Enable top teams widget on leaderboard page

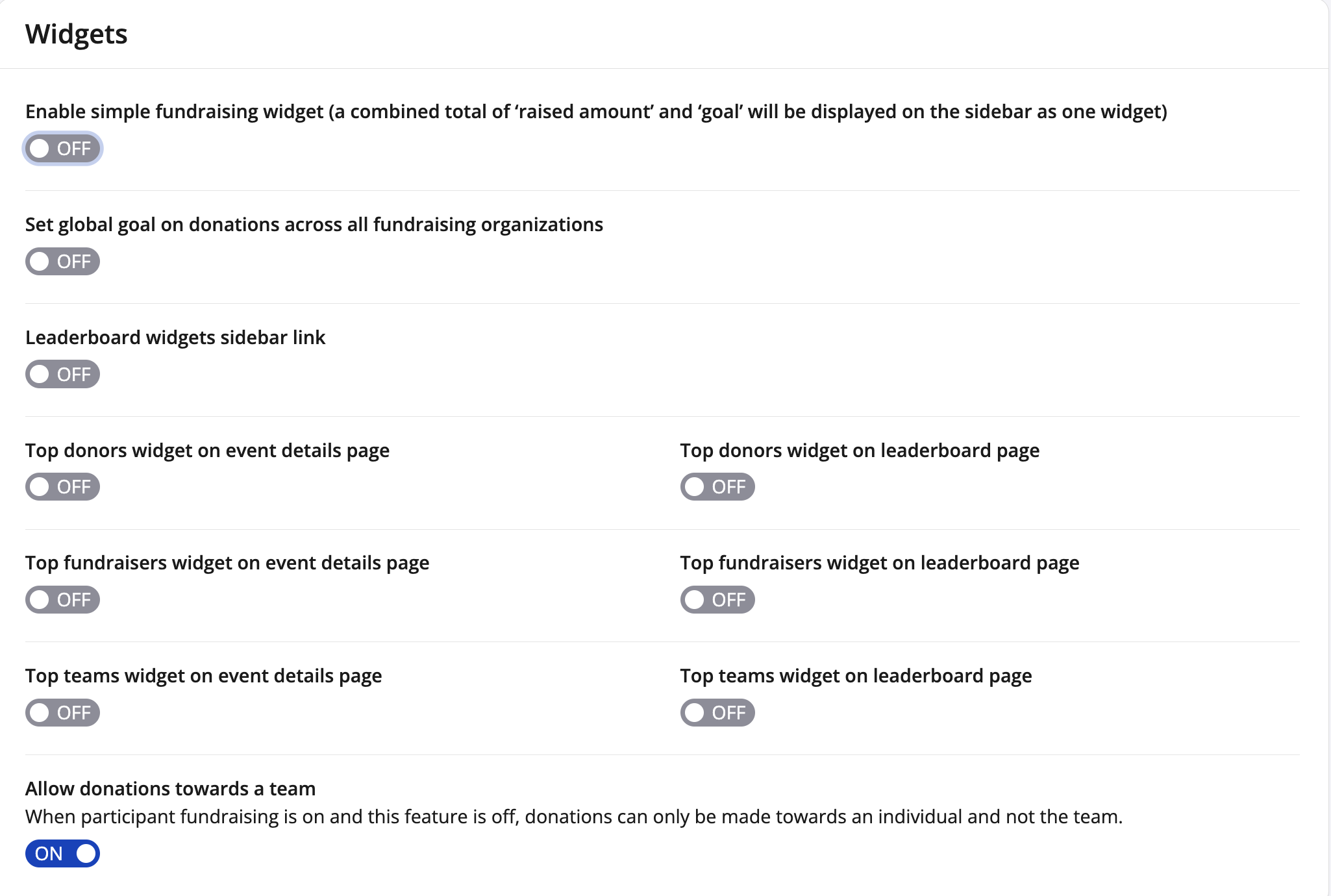[717, 713]
